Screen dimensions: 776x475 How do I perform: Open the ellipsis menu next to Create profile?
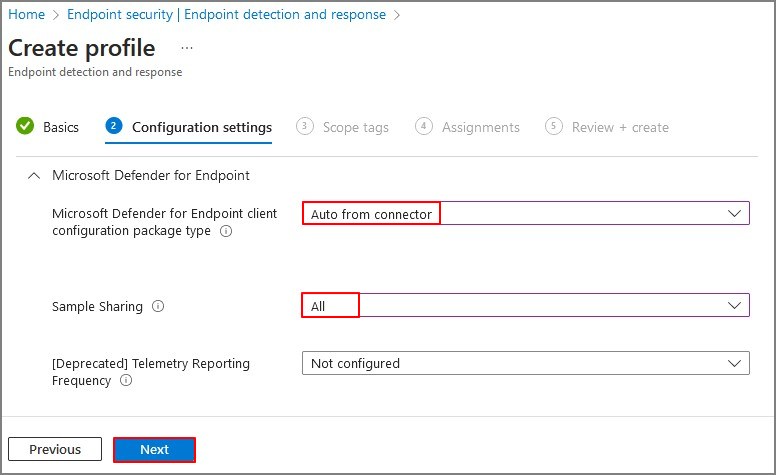(x=187, y=48)
